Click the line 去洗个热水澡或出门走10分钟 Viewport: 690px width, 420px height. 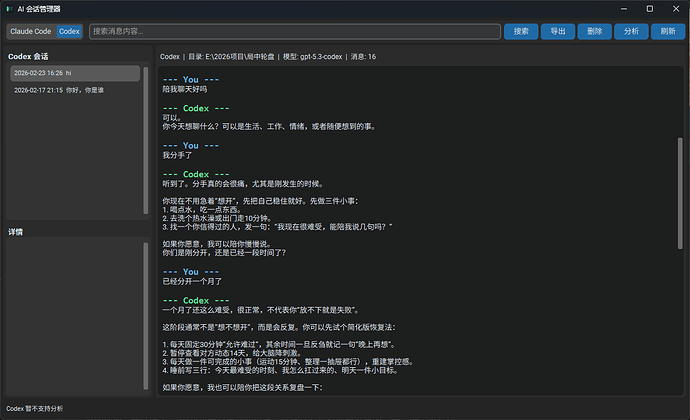217,218
